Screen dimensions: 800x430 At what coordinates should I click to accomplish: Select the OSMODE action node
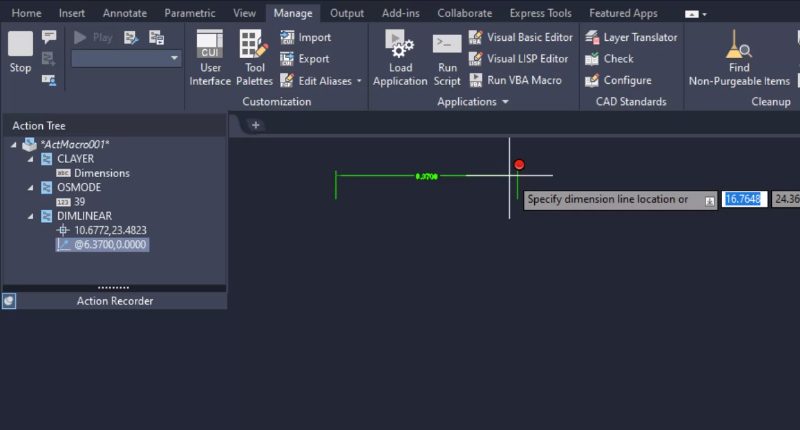79,187
